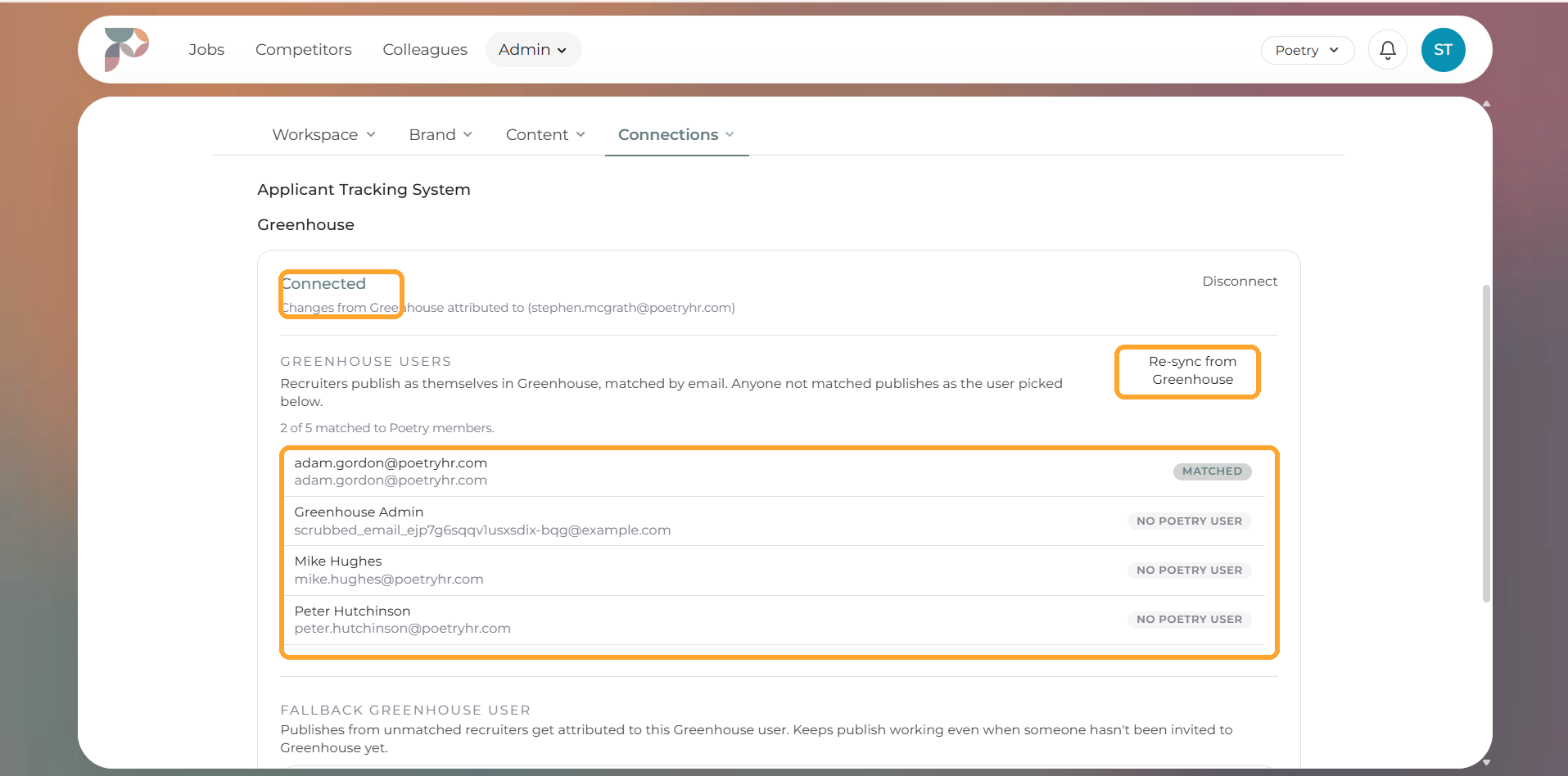Go to the Jobs page
1568x776 pixels.
coord(206,50)
